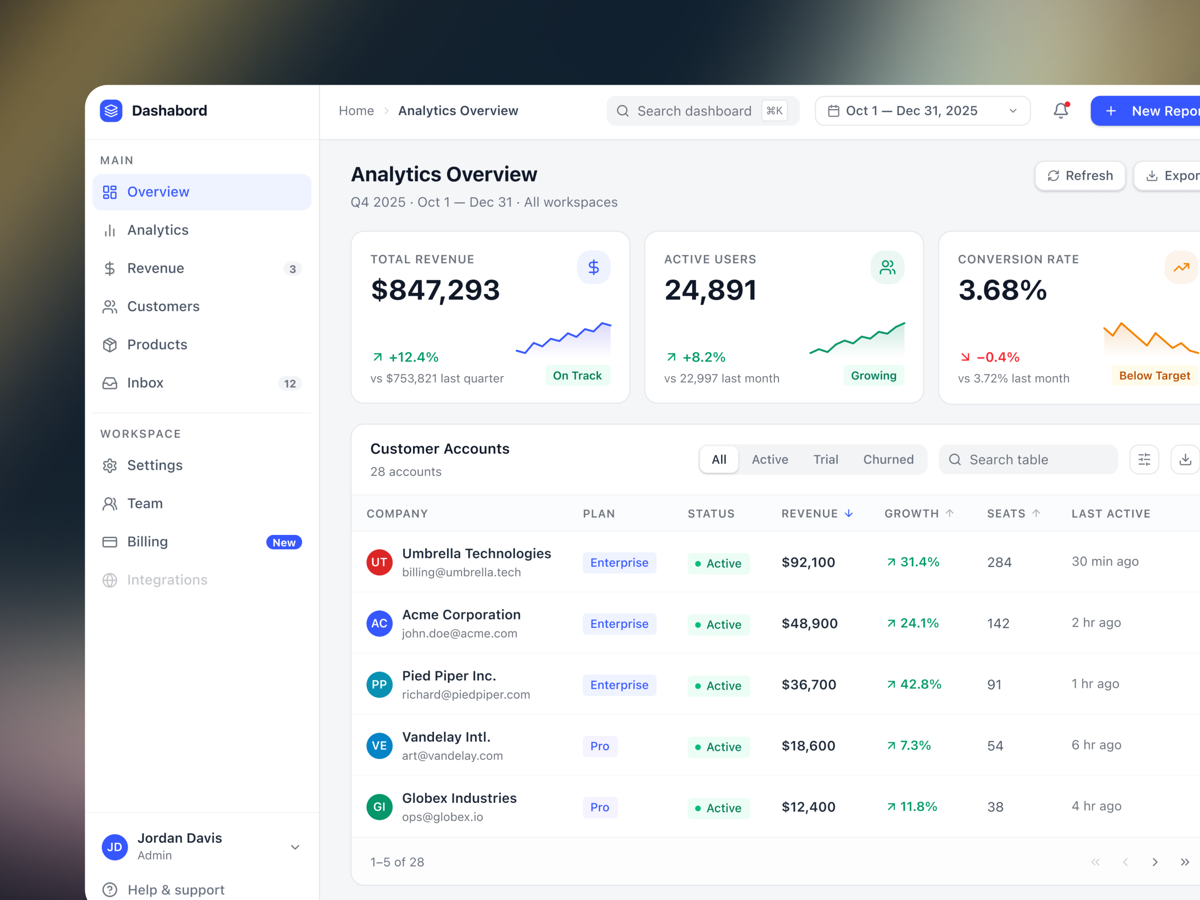1200x900 pixels.
Task: Sort table by Revenue column
Action: [817, 514]
